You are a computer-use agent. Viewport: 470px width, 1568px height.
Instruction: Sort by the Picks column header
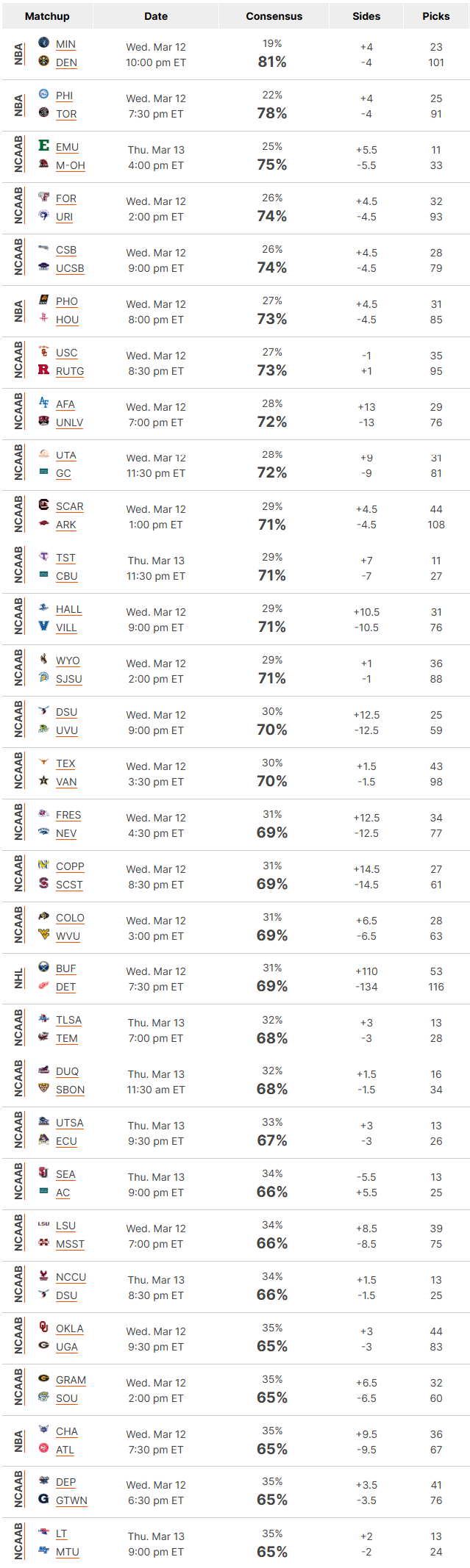pos(436,15)
